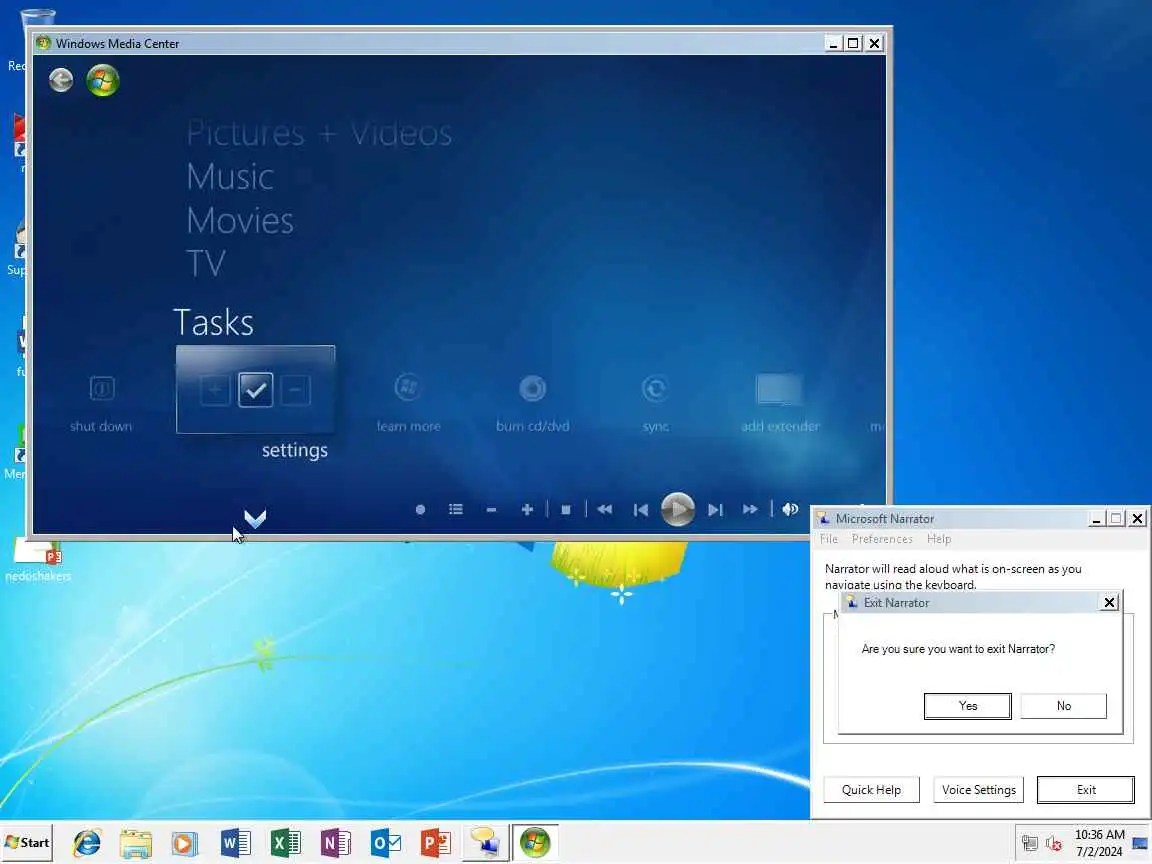Open the add extender task
Screen dimensions: 1152x864
[x=780, y=402]
